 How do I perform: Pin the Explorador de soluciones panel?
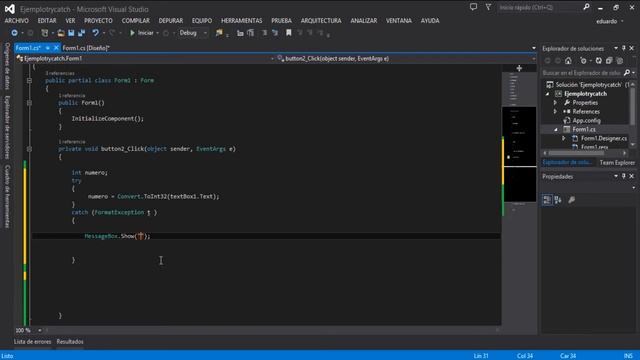pyautogui.click(x=624, y=48)
